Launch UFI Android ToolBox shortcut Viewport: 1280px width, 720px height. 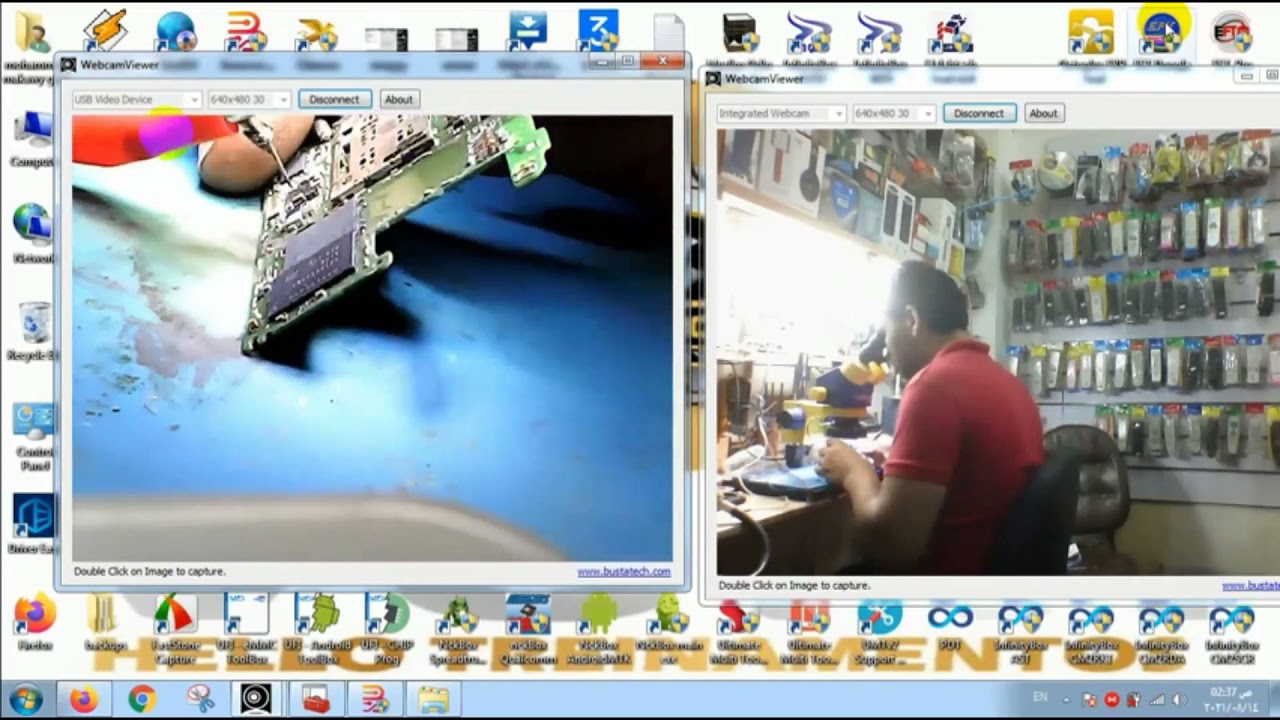(317, 628)
